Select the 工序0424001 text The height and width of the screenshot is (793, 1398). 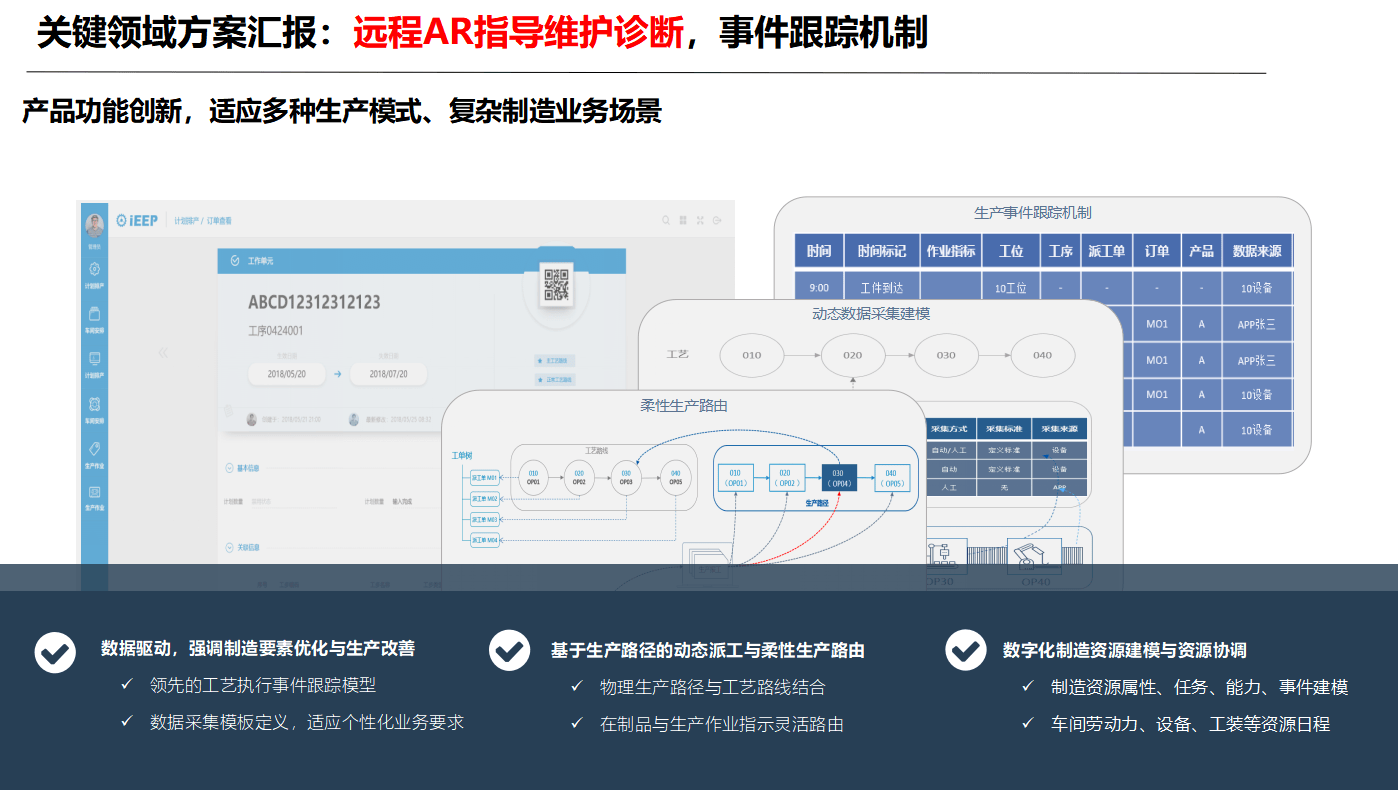pyautogui.click(x=275, y=330)
